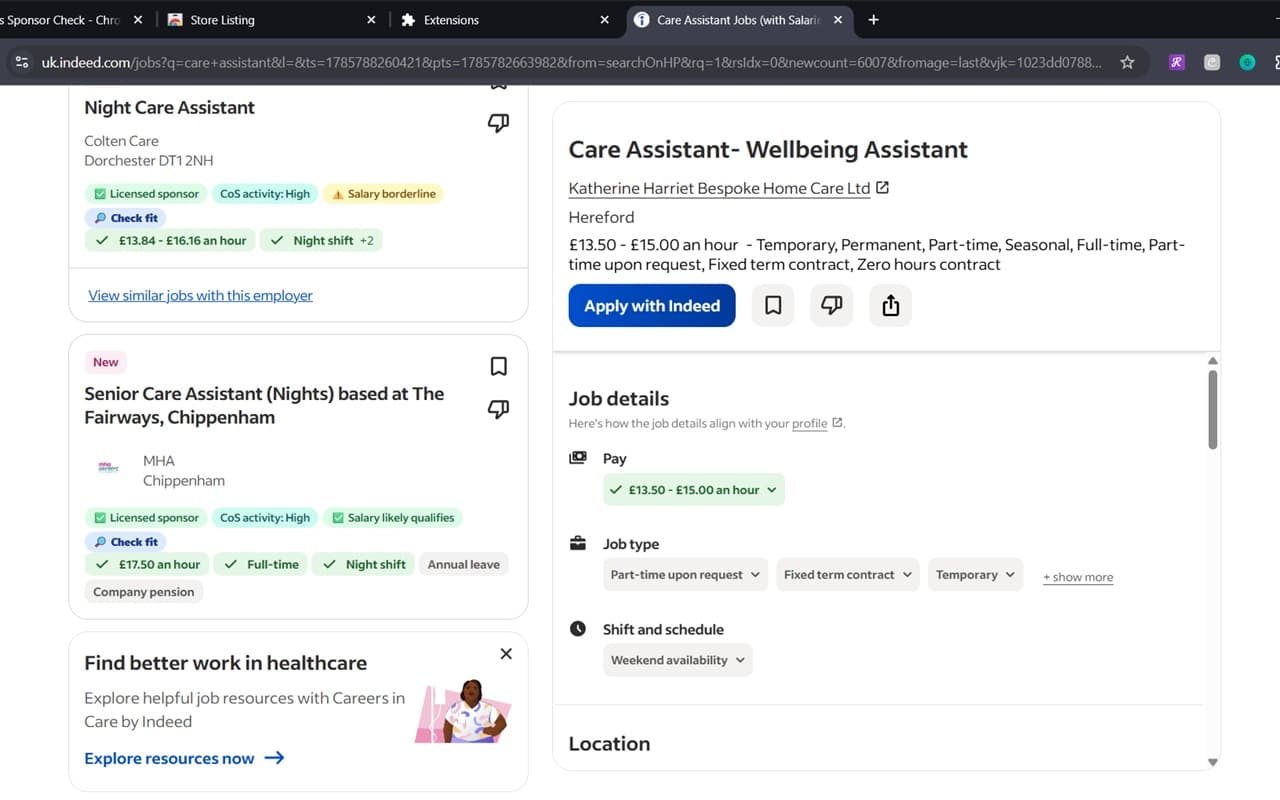Open the site information icon in the address bar
The width and height of the screenshot is (1280, 800).
pyautogui.click(x=21, y=62)
